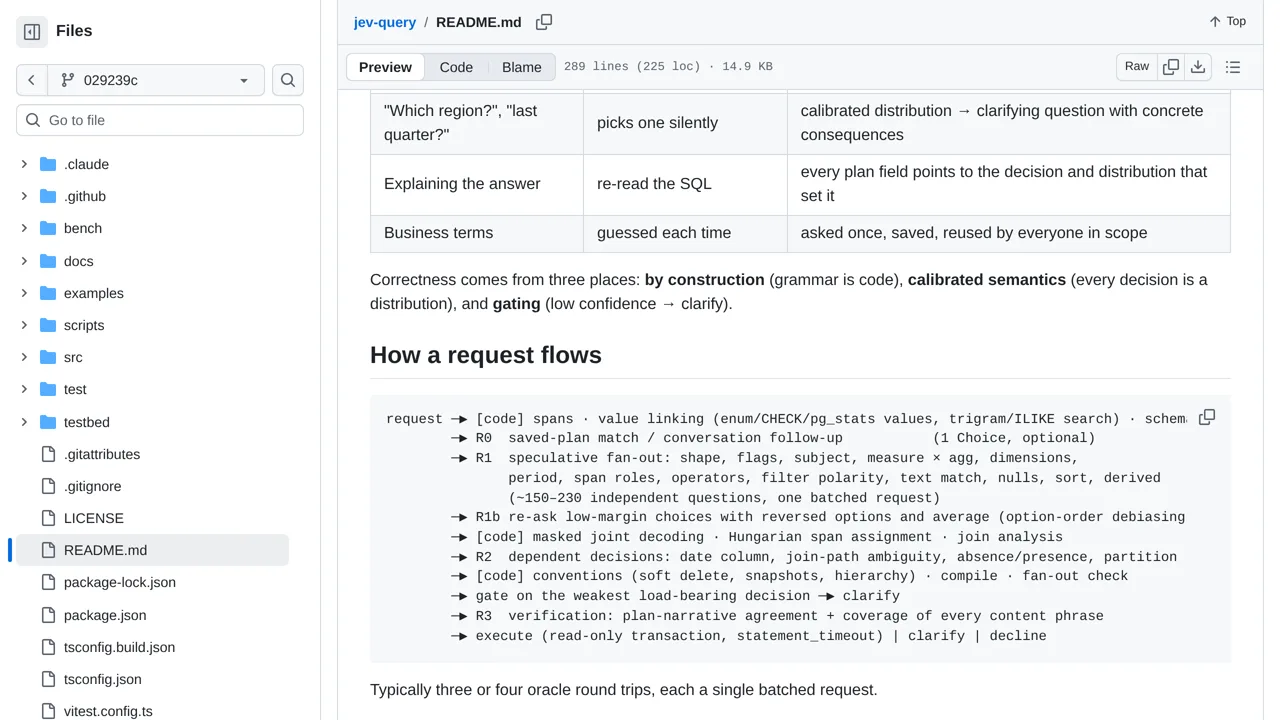Expand the .github folder chevron

[24, 196]
